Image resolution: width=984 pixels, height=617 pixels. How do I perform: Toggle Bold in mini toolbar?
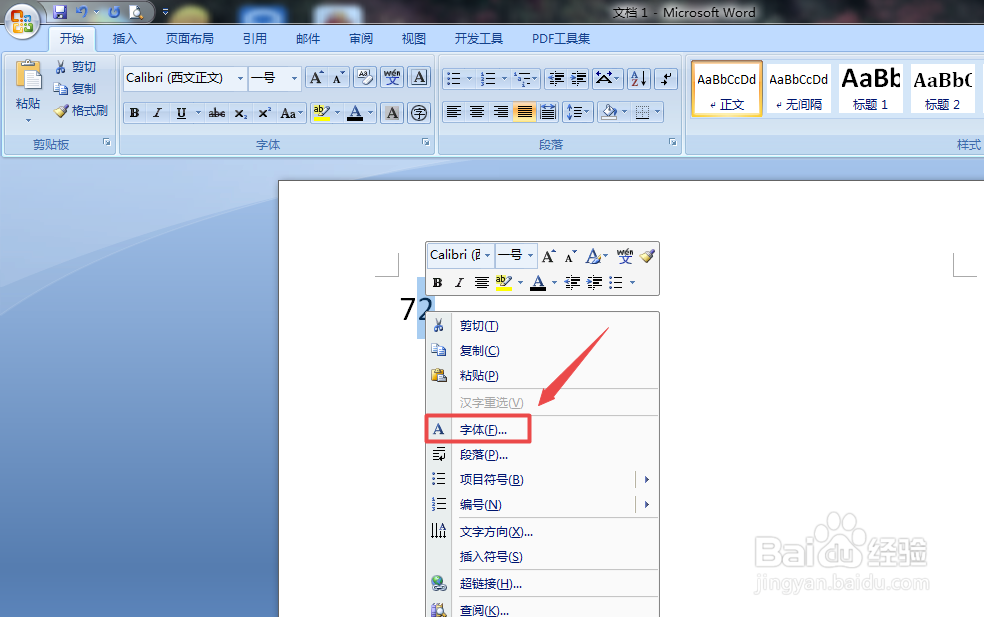[x=437, y=282]
